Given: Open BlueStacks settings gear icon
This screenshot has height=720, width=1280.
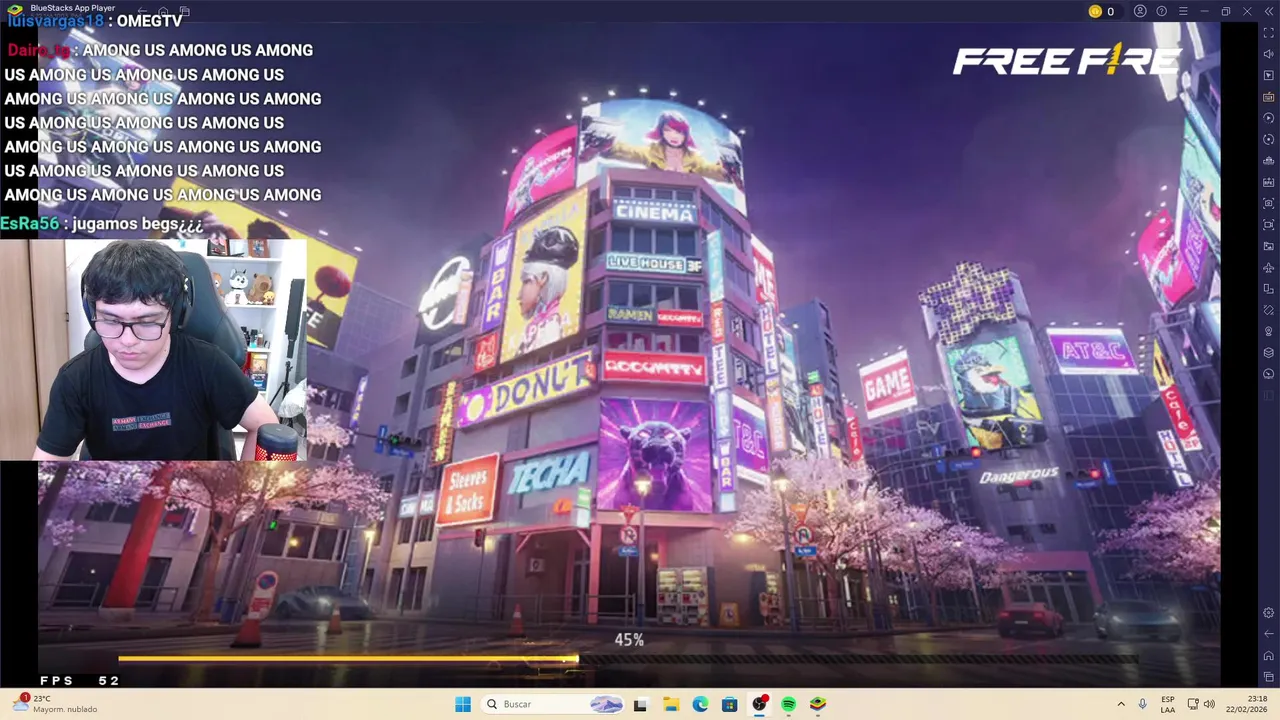Looking at the screenshot, I should point(1269,613).
